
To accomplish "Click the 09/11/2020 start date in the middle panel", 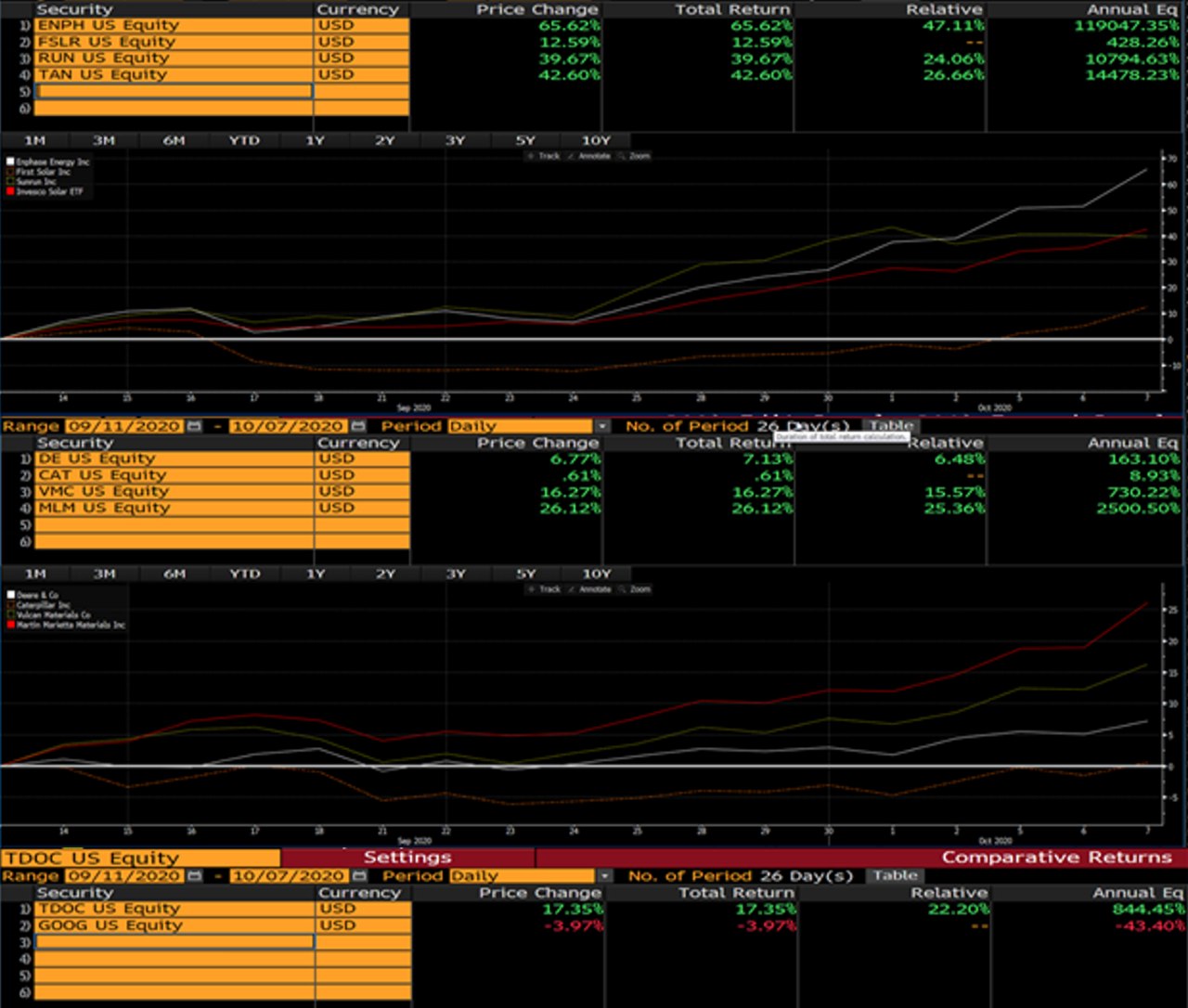I will [x=124, y=426].
